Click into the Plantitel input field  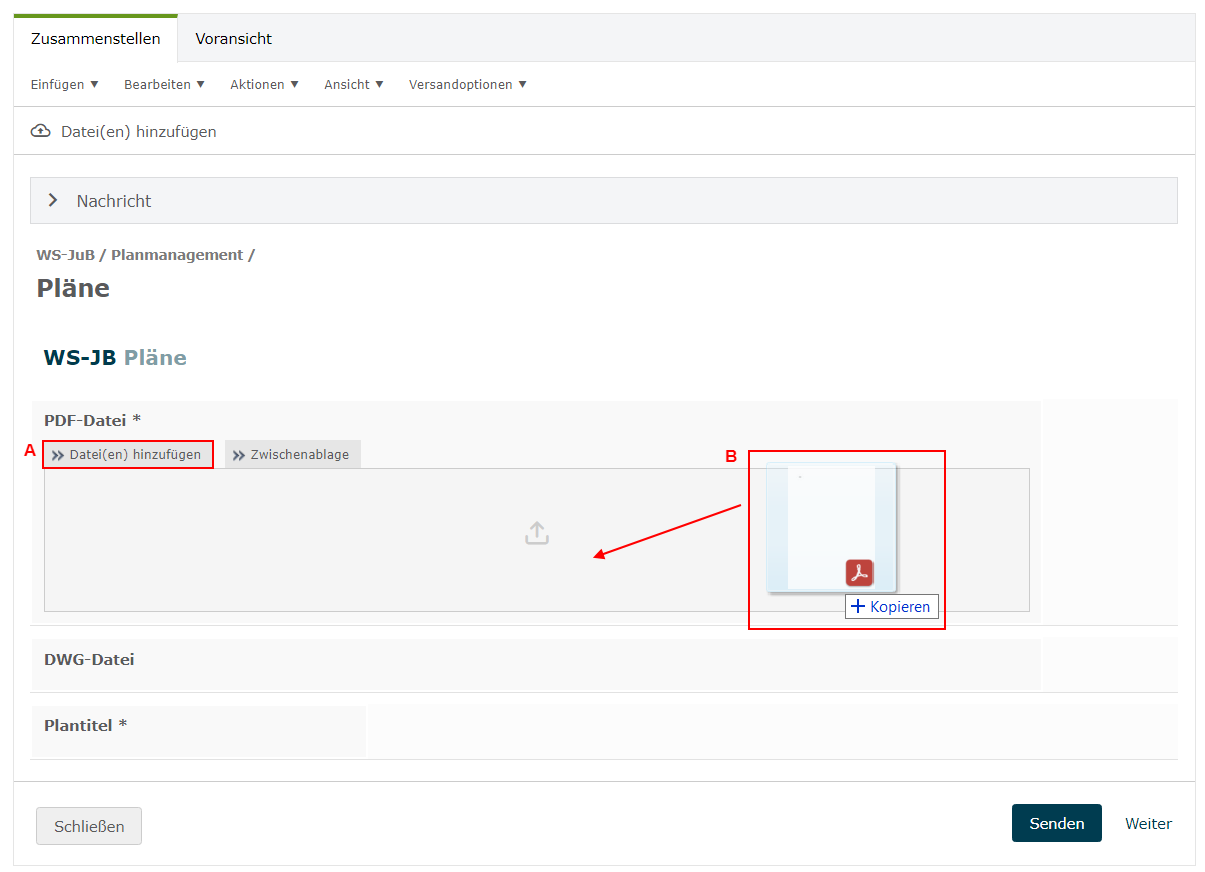770,731
